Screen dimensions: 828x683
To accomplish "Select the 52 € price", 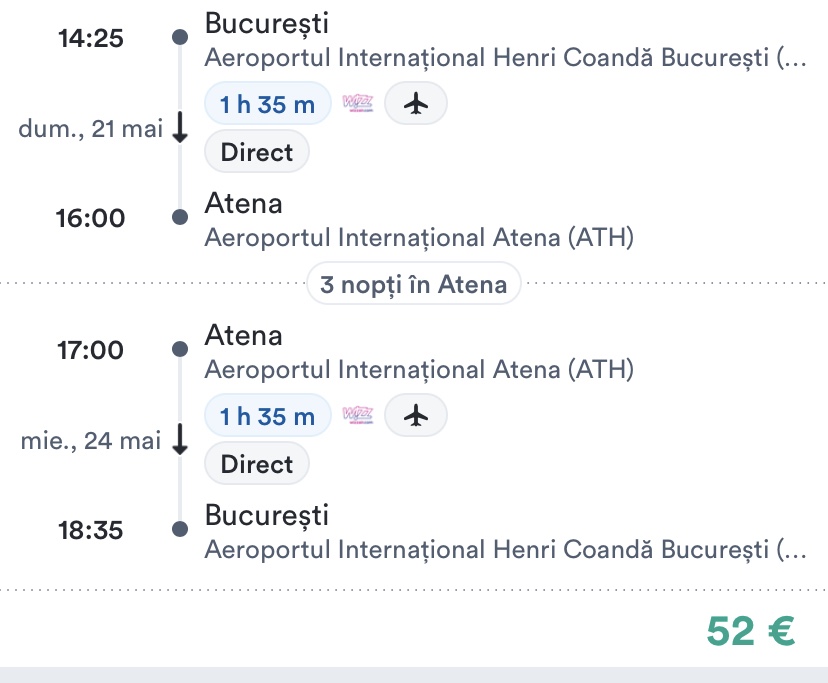I will click(x=750, y=630).
